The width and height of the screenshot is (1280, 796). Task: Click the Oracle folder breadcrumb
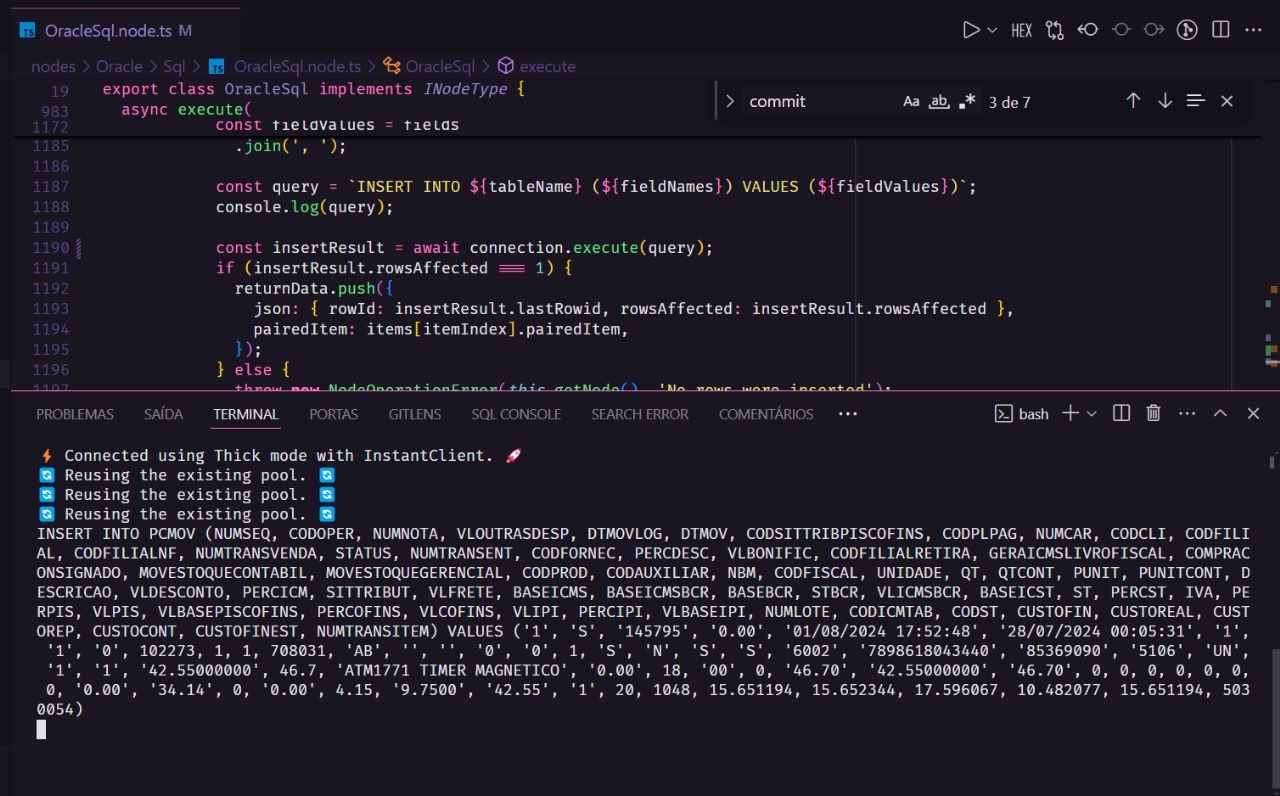(x=119, y=66)
